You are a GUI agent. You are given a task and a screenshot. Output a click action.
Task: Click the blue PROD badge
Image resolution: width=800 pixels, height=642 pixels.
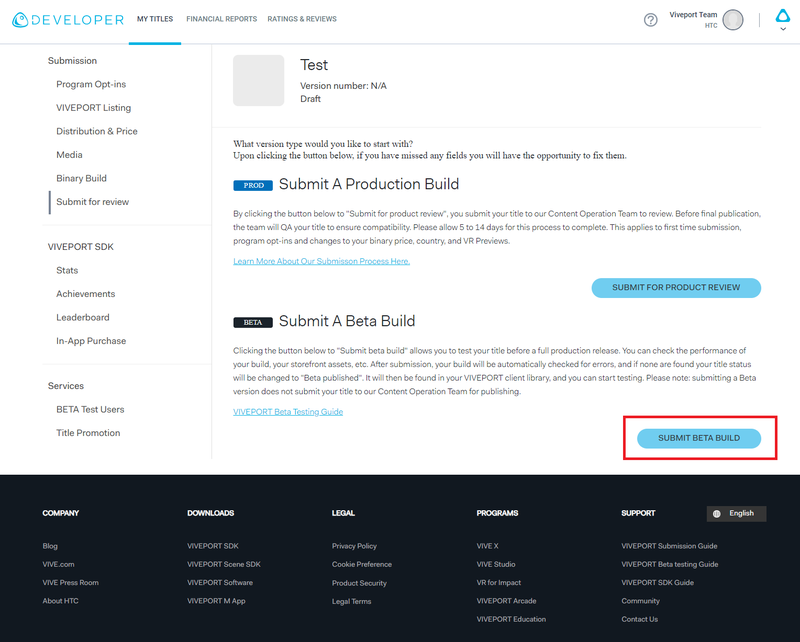(254, 185)
